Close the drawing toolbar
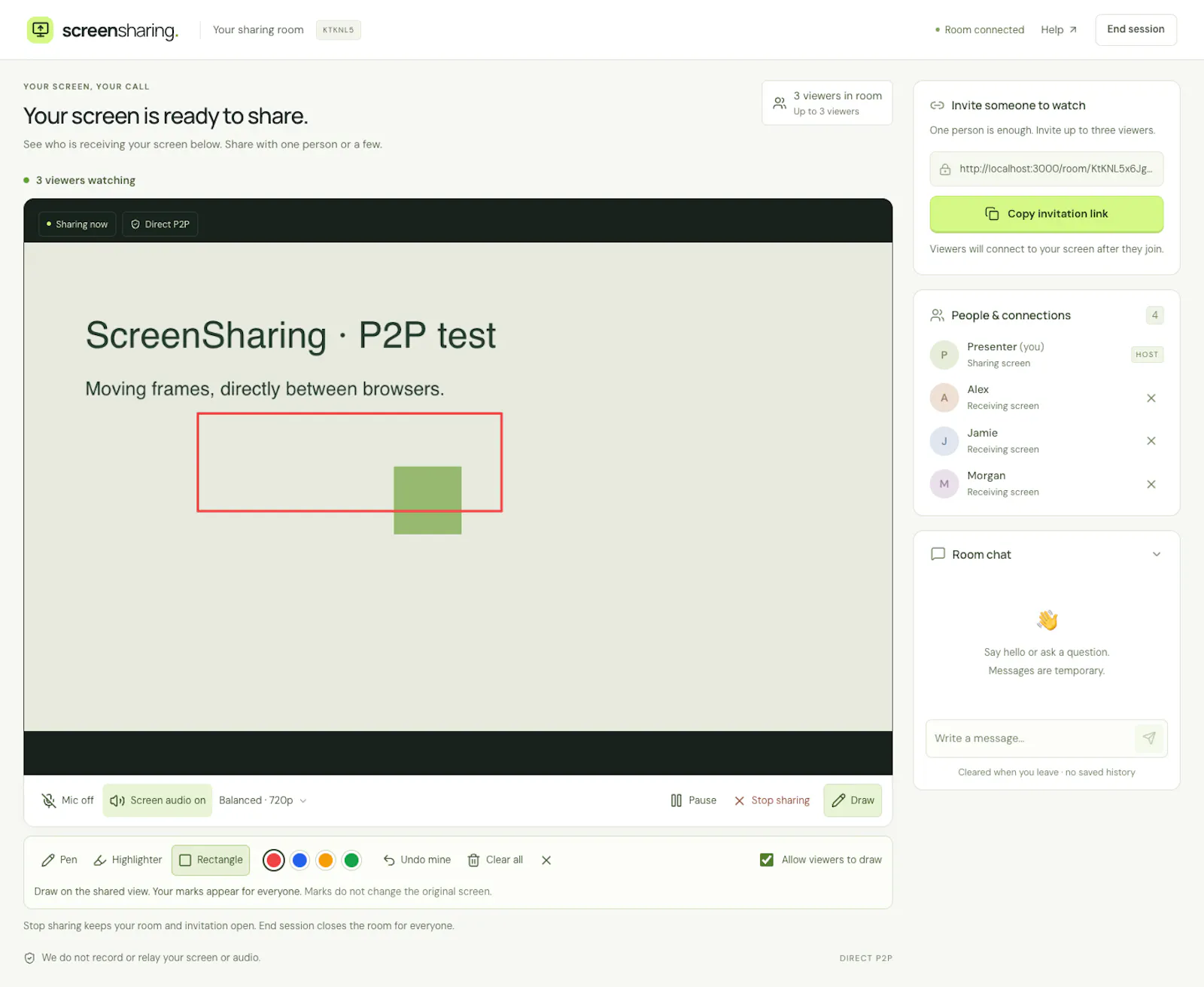 tap(546, 860)
